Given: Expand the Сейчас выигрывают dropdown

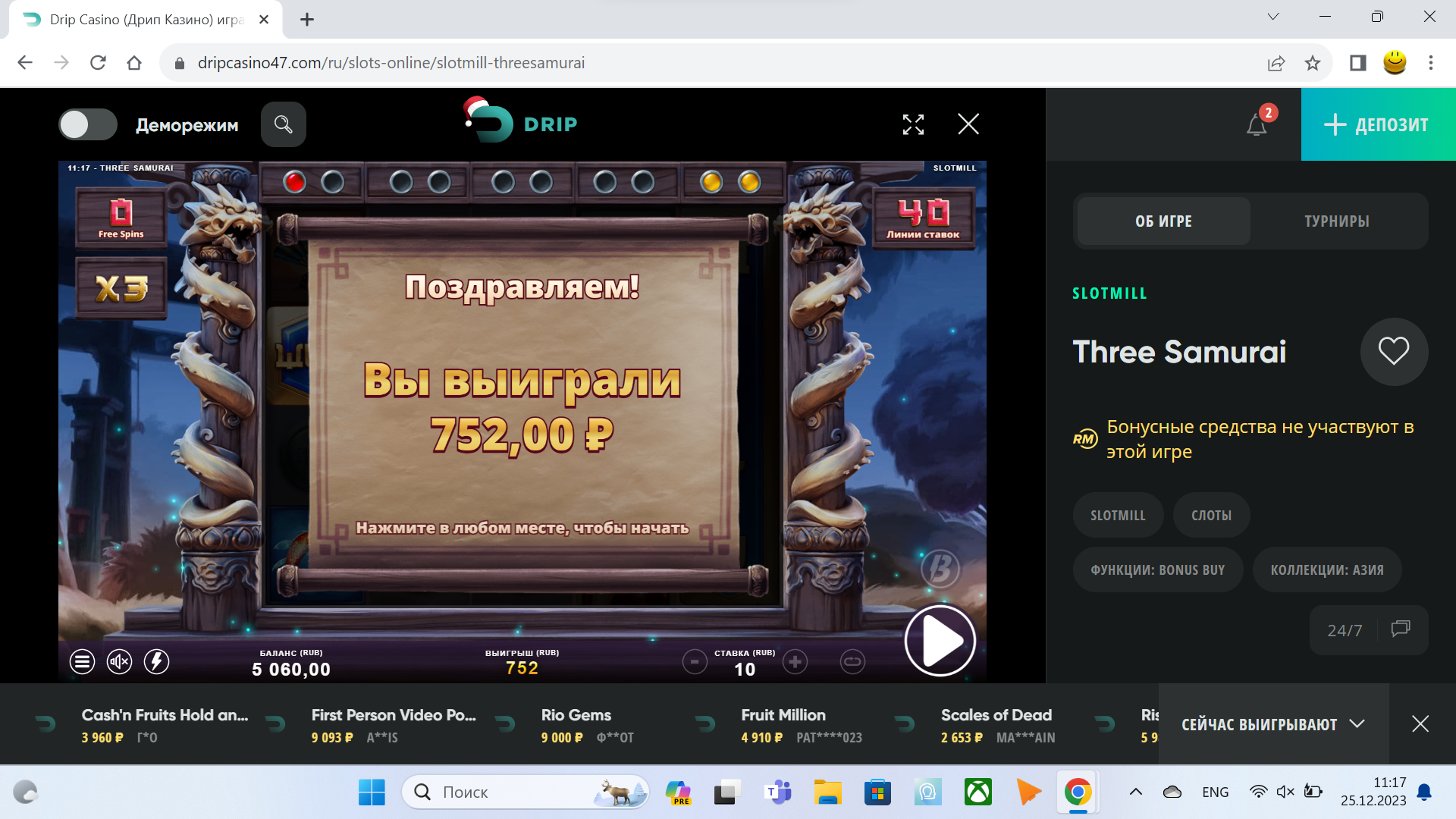Looking at the screenshot, I should (1274, 724).
